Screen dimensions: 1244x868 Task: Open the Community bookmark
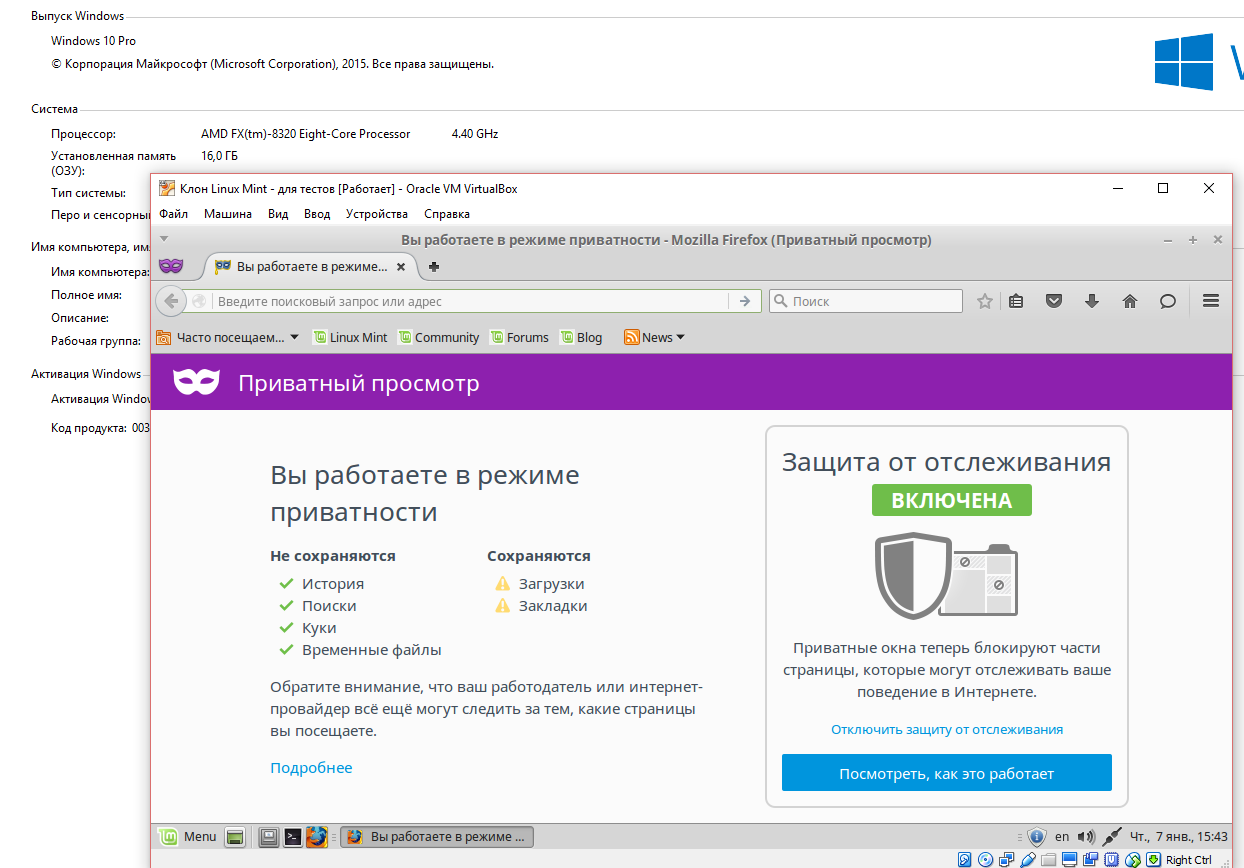pos(438,338)
